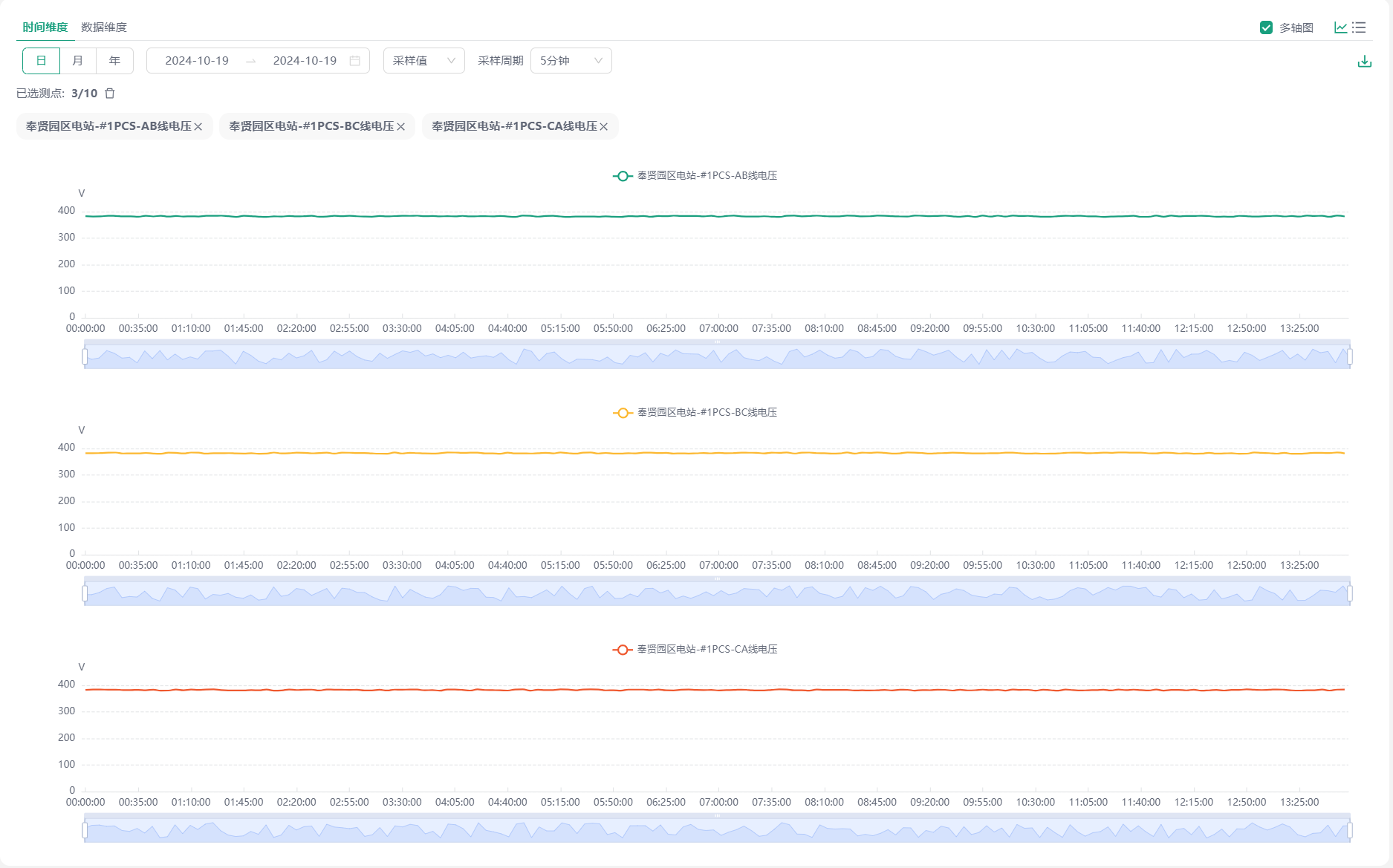Open the 采样值 dropdown

tap(423, 61)
